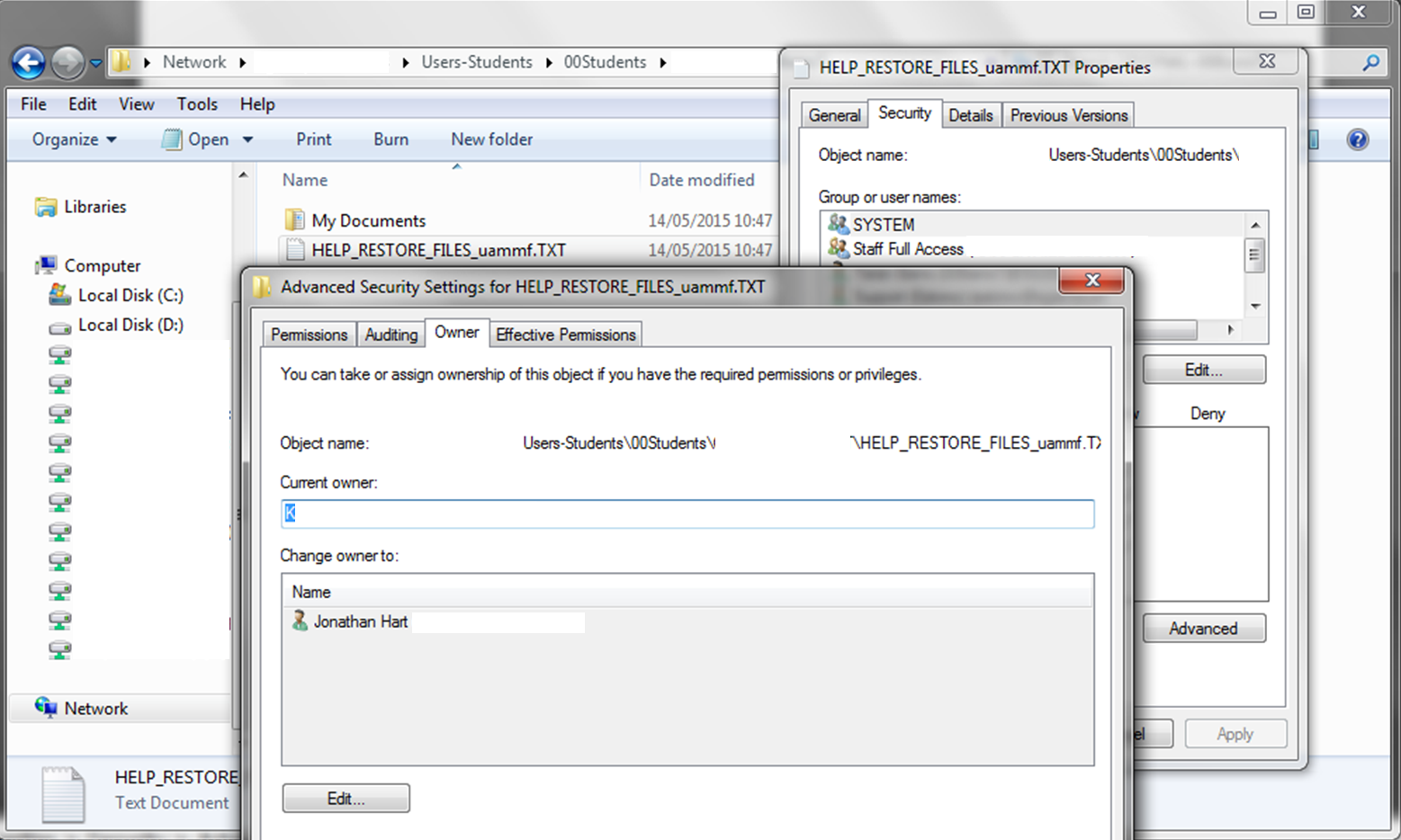Open the Effective Permissions tab
The image size is (1401, 840).
[x=566, y=335]
